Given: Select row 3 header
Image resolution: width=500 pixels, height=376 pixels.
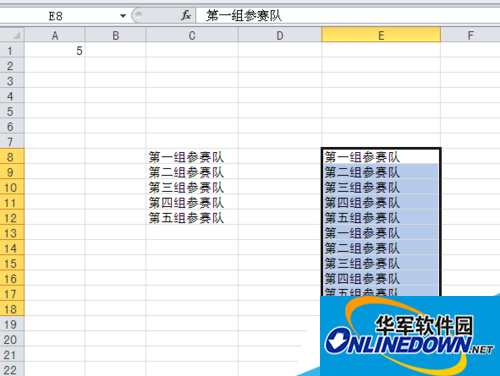Looking at the screenshot, I should point(12,81).
